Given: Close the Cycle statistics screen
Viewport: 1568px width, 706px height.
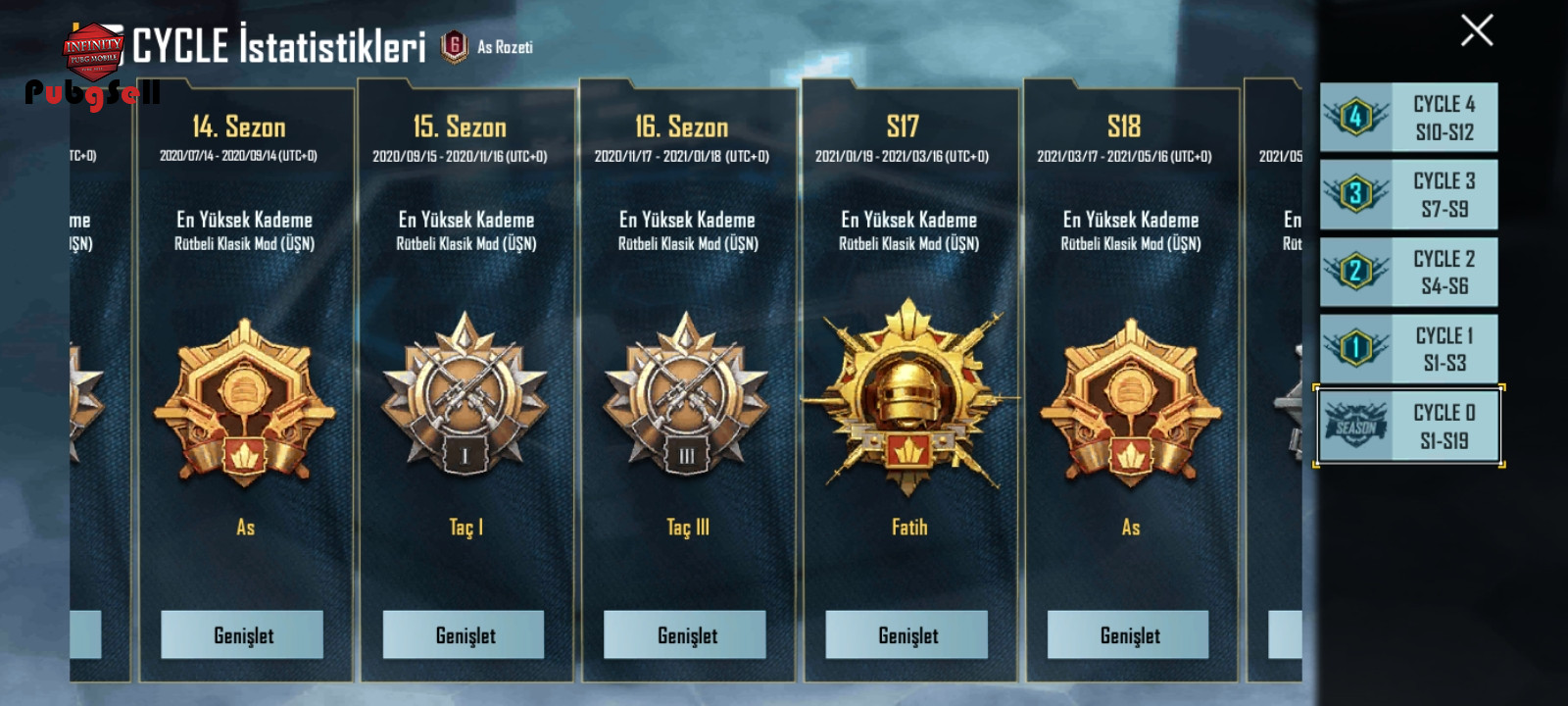Looking at the screenshot, I should point(1477,30).
